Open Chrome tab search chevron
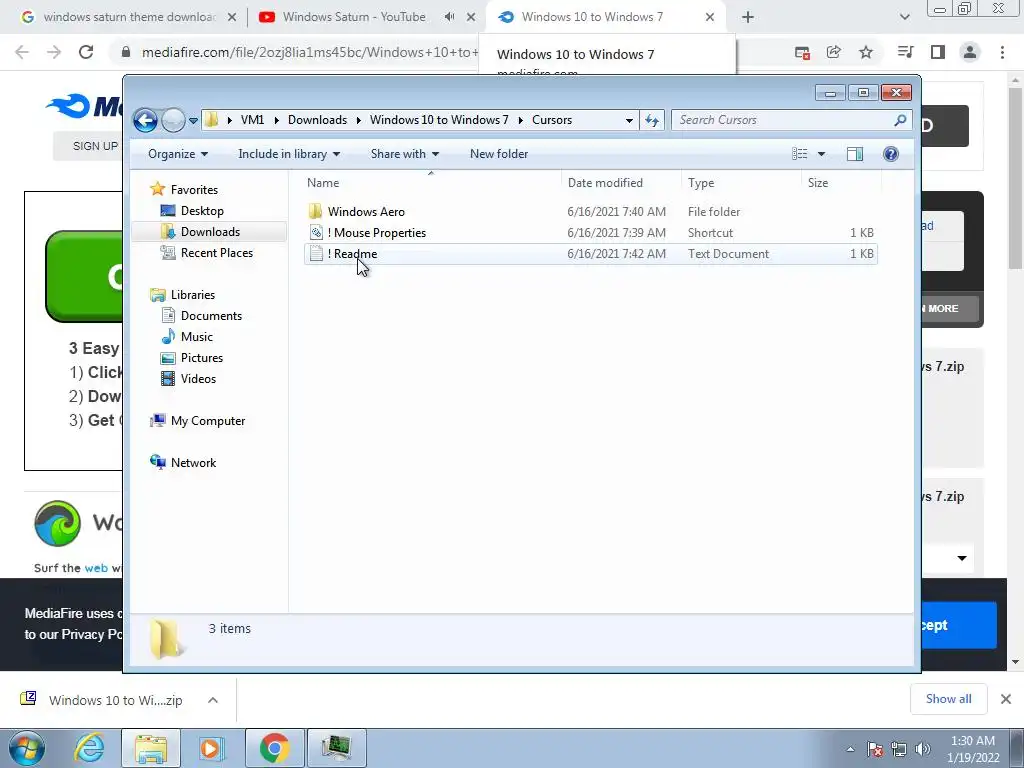The image size is (1024, 768). tap(904, 17)
